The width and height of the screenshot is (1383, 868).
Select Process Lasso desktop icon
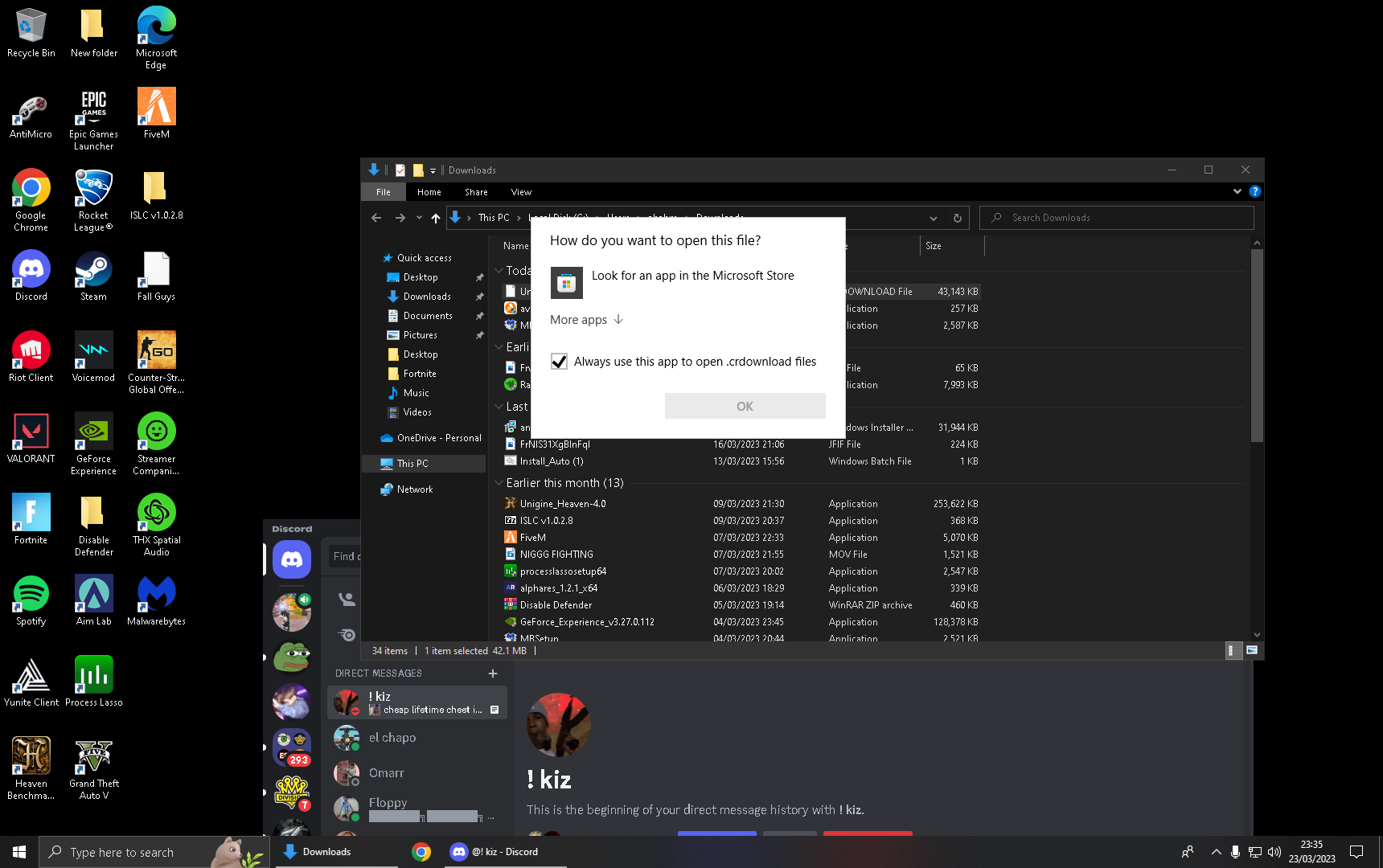click(x=93, y=682)
